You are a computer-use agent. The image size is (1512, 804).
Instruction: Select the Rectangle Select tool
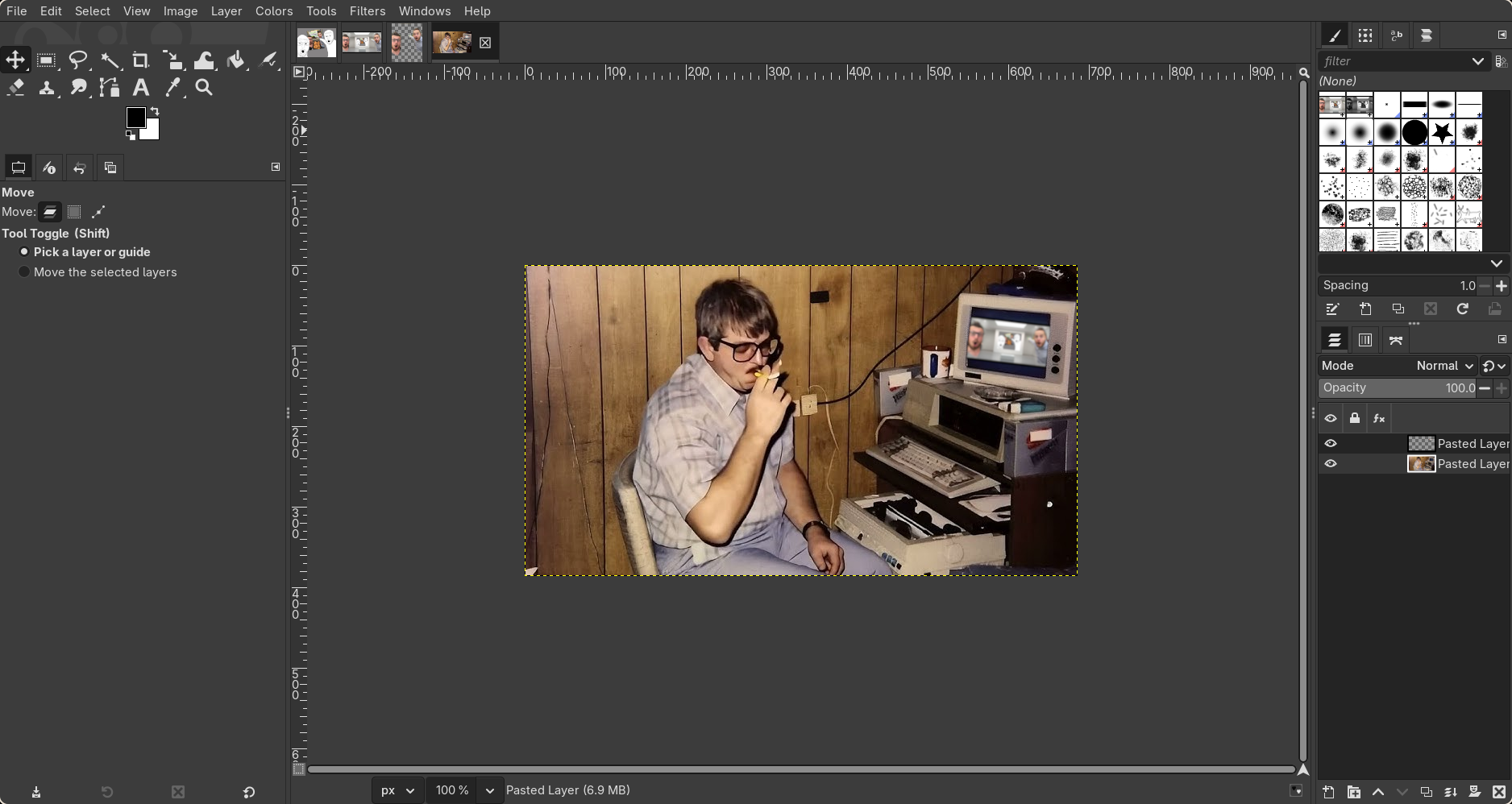46,60
